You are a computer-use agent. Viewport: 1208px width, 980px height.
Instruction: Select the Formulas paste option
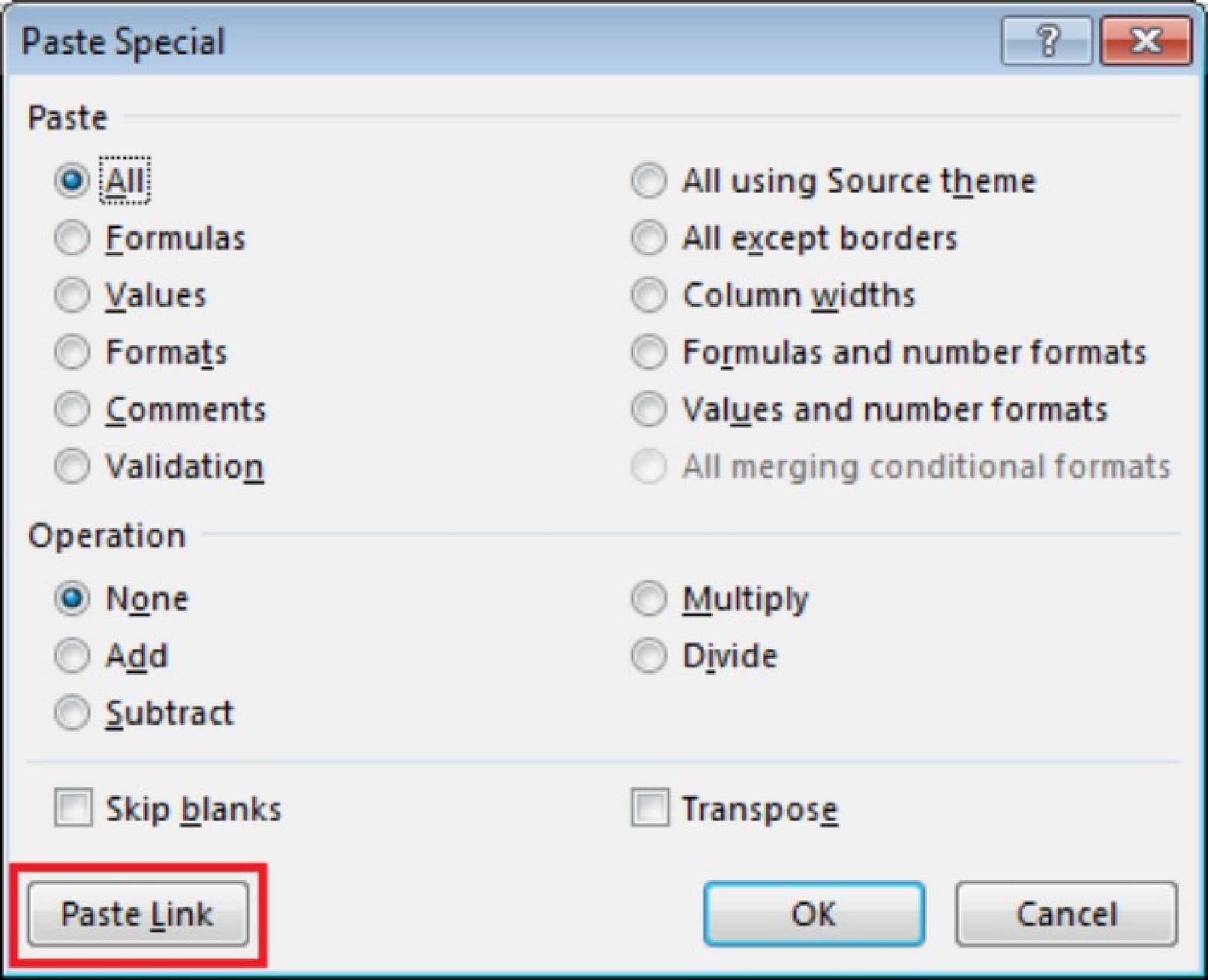72,238
